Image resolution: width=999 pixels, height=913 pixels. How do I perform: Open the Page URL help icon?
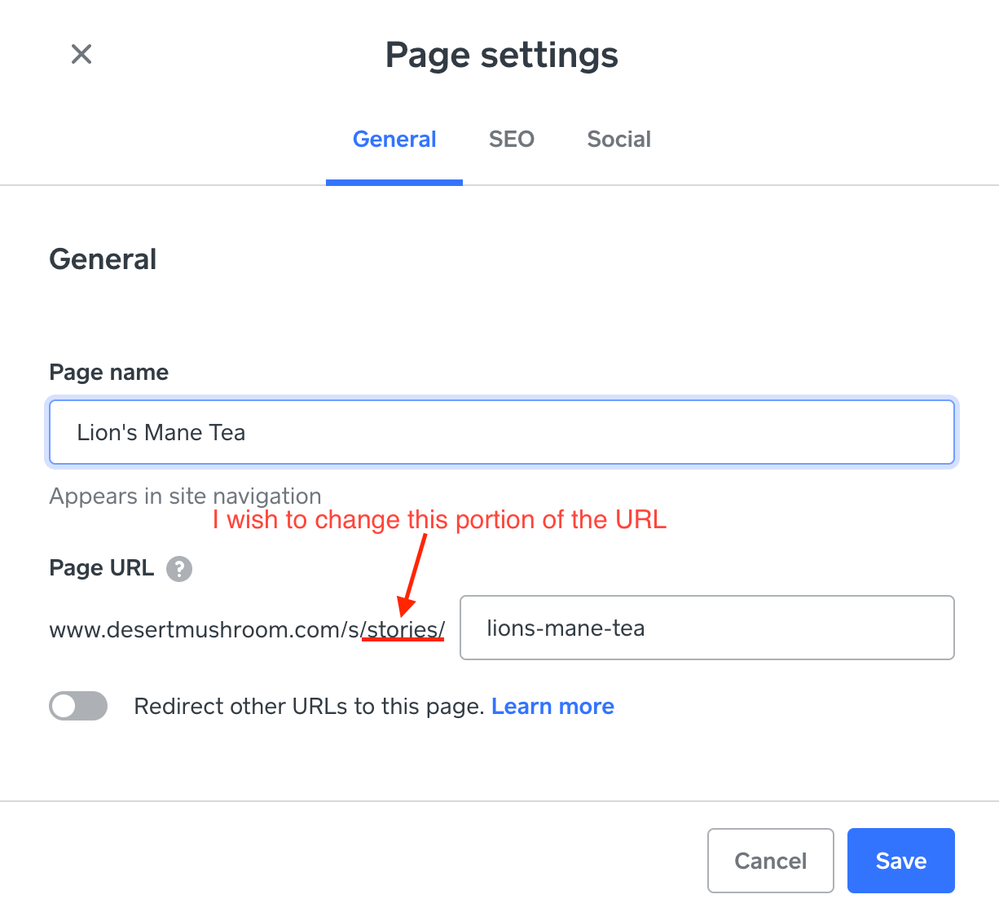pos(179,569)
